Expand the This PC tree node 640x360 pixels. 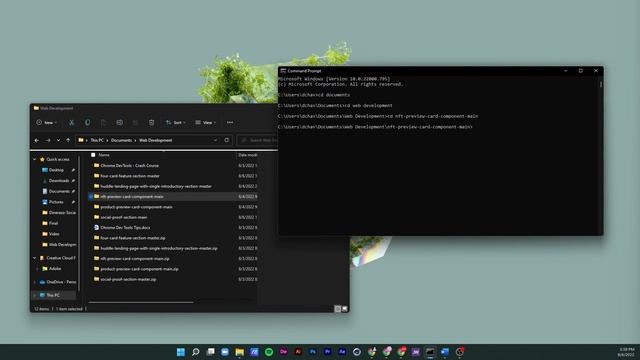click(x=35, y=295)
